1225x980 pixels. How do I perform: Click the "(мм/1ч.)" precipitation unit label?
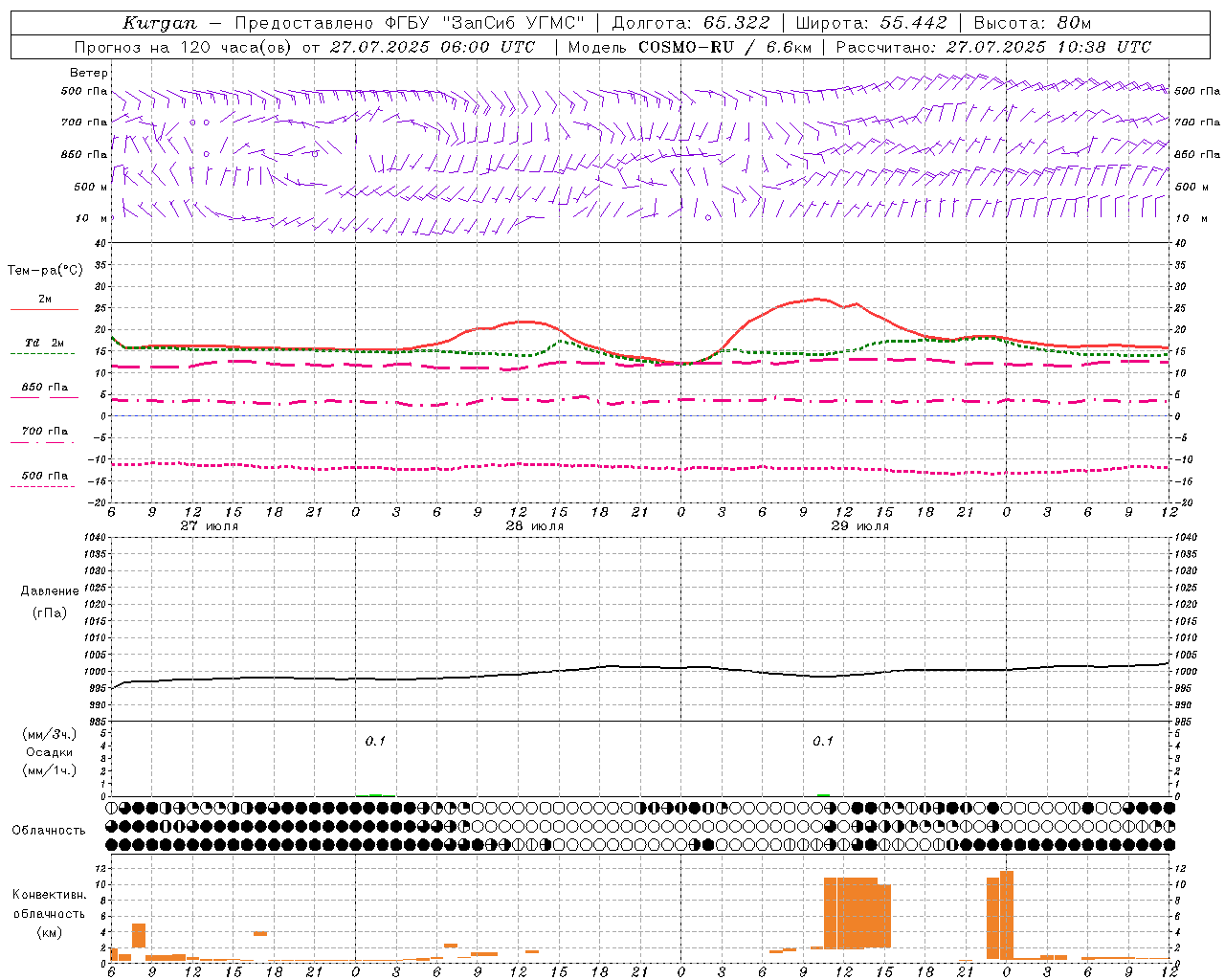[50, 770]
